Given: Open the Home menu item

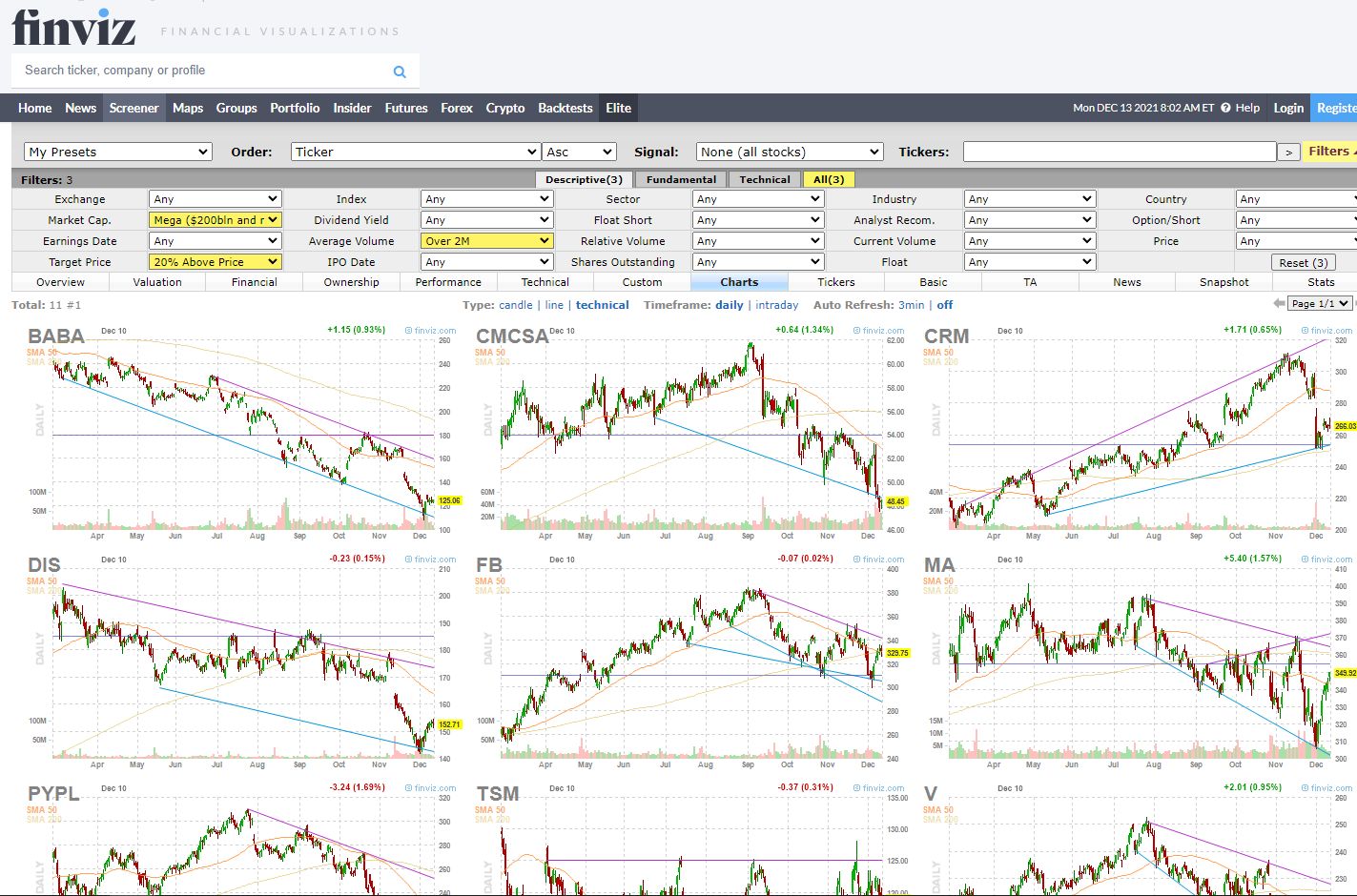Looking at the screenshot, I should coord(35,108).
